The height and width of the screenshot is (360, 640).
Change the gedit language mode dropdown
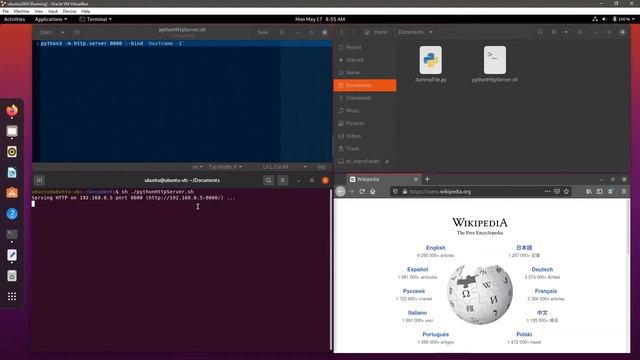(x=198, y=167)
